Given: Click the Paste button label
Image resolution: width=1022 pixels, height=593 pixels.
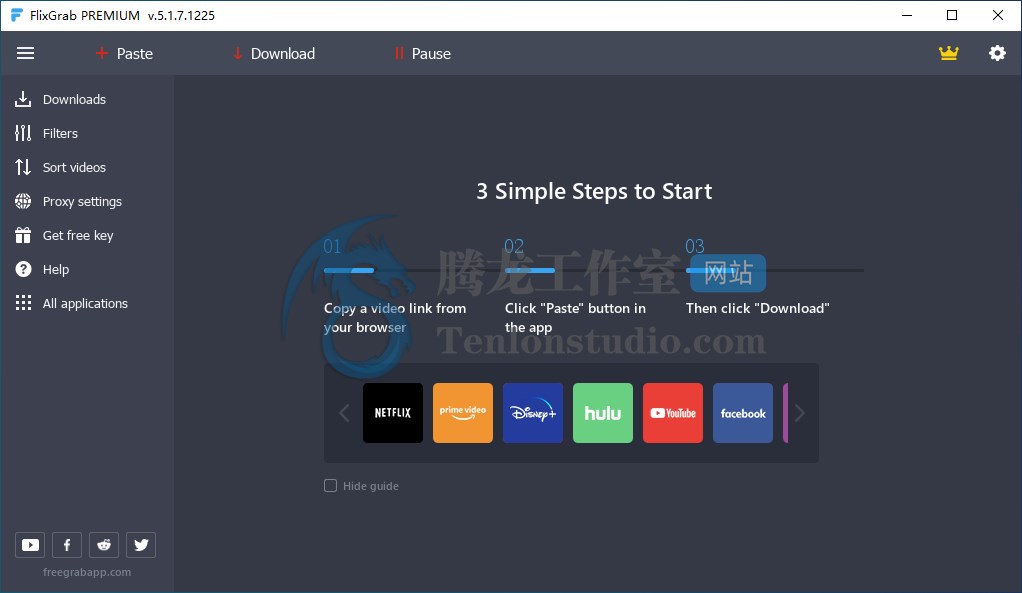Looking at the screenshot, I should point(135,53).
